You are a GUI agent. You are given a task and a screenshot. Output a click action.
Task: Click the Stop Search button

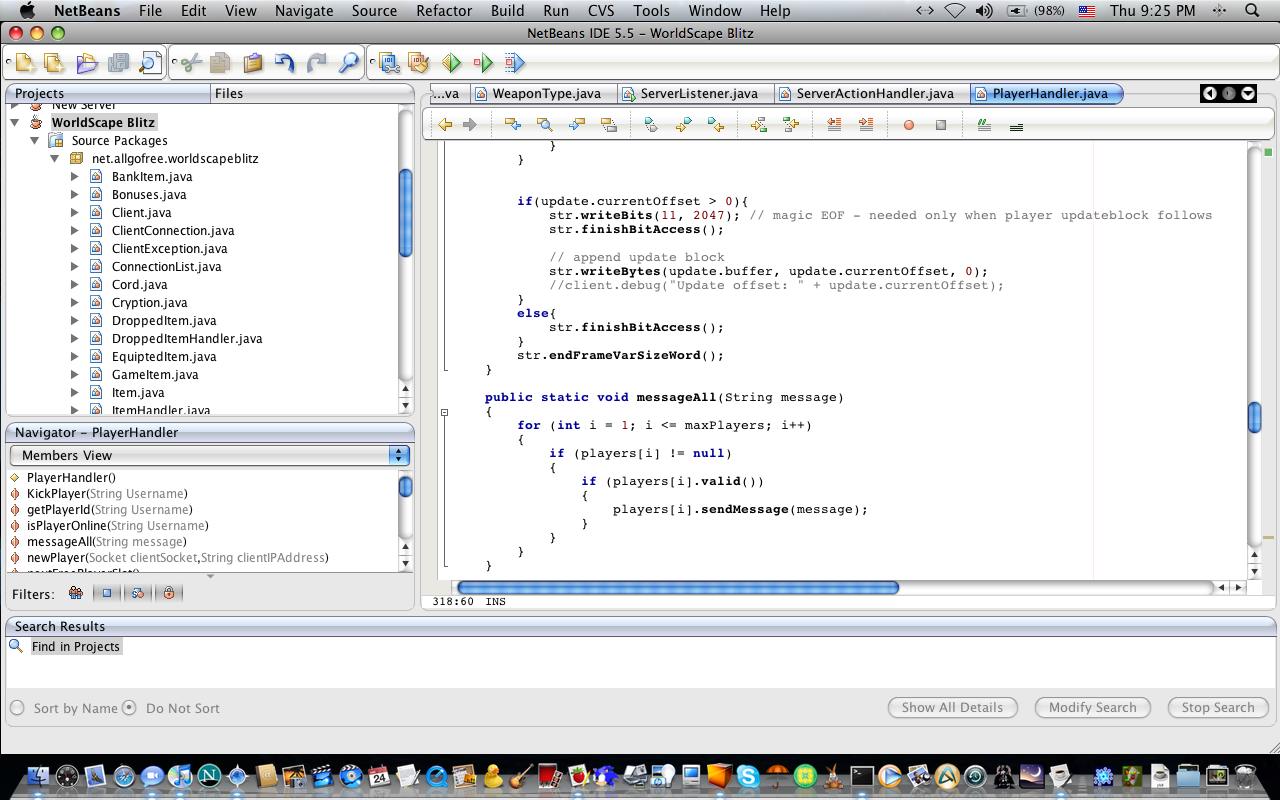(x=1217, y=707)
